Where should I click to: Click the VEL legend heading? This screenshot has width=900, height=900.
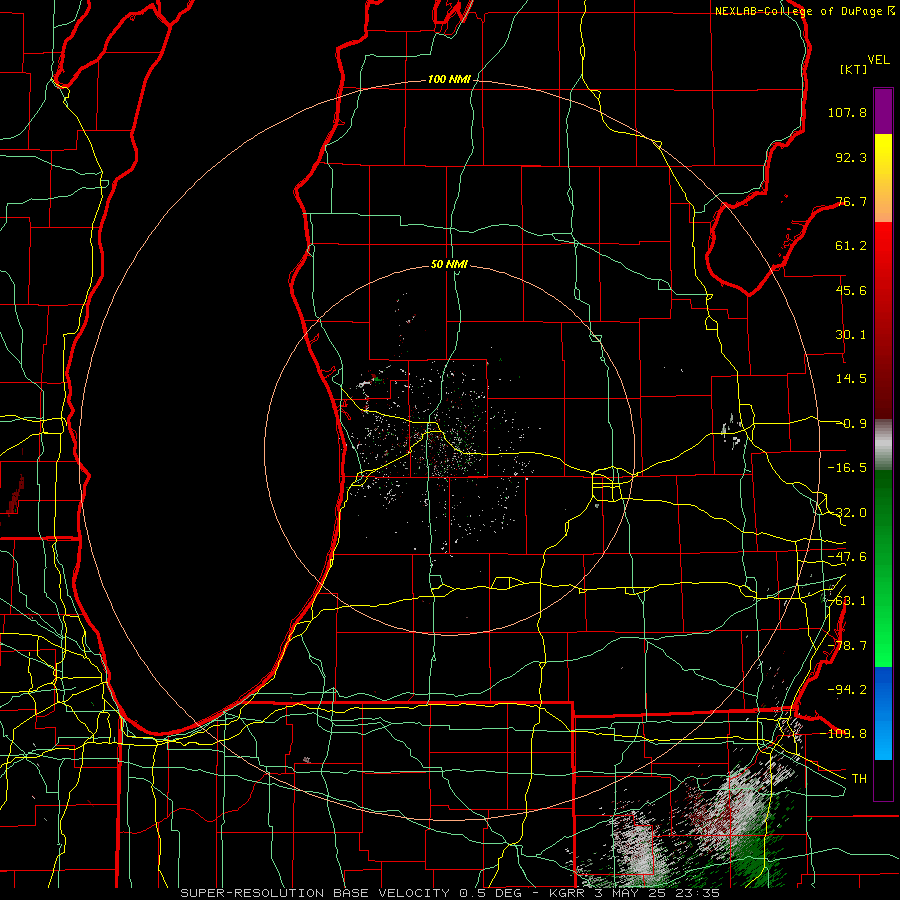click(878, 60)
